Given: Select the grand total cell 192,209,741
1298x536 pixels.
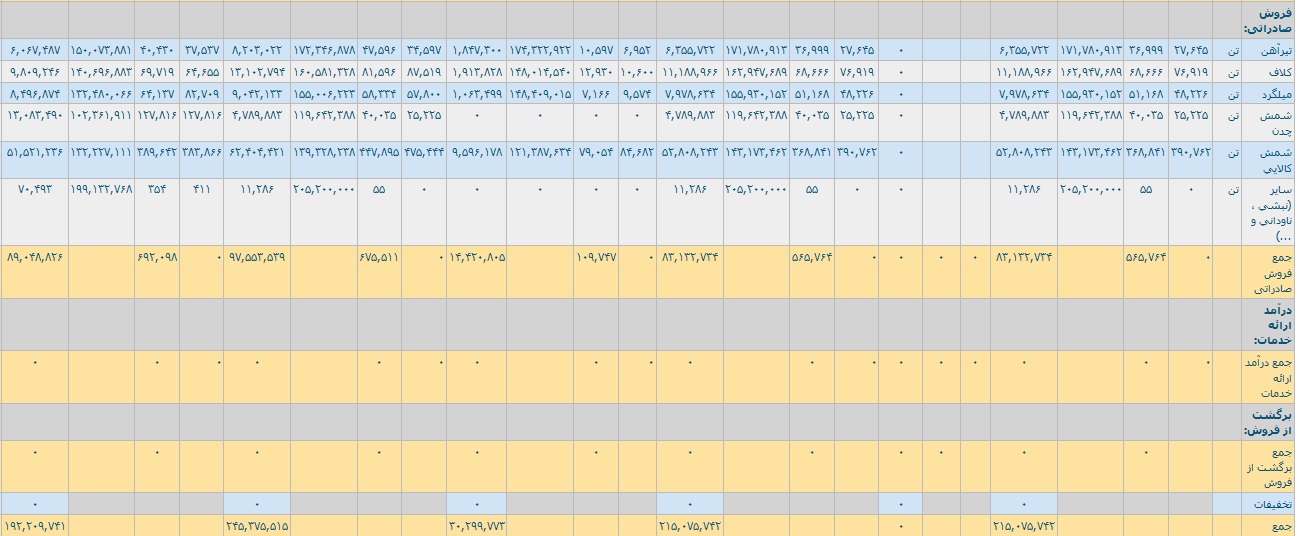Looking at the screenshot, I should point(35,525).
